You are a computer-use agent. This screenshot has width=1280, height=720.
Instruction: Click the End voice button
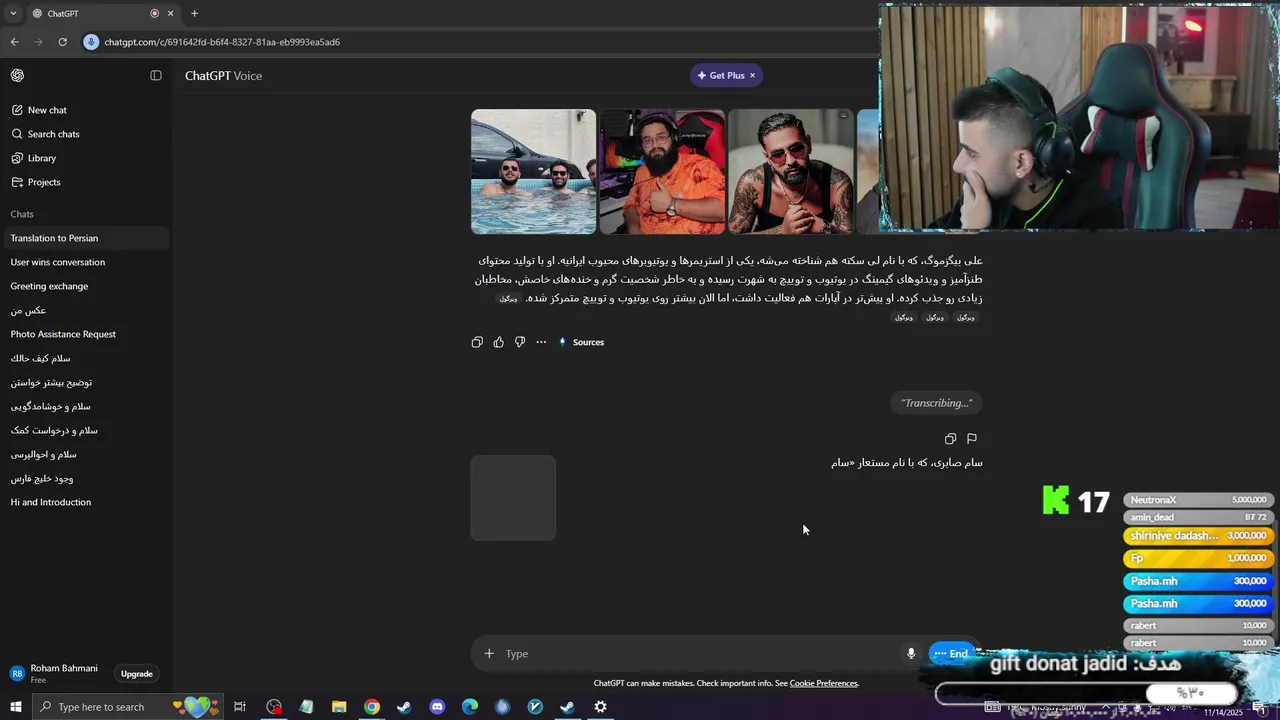(x=951, y=654)
